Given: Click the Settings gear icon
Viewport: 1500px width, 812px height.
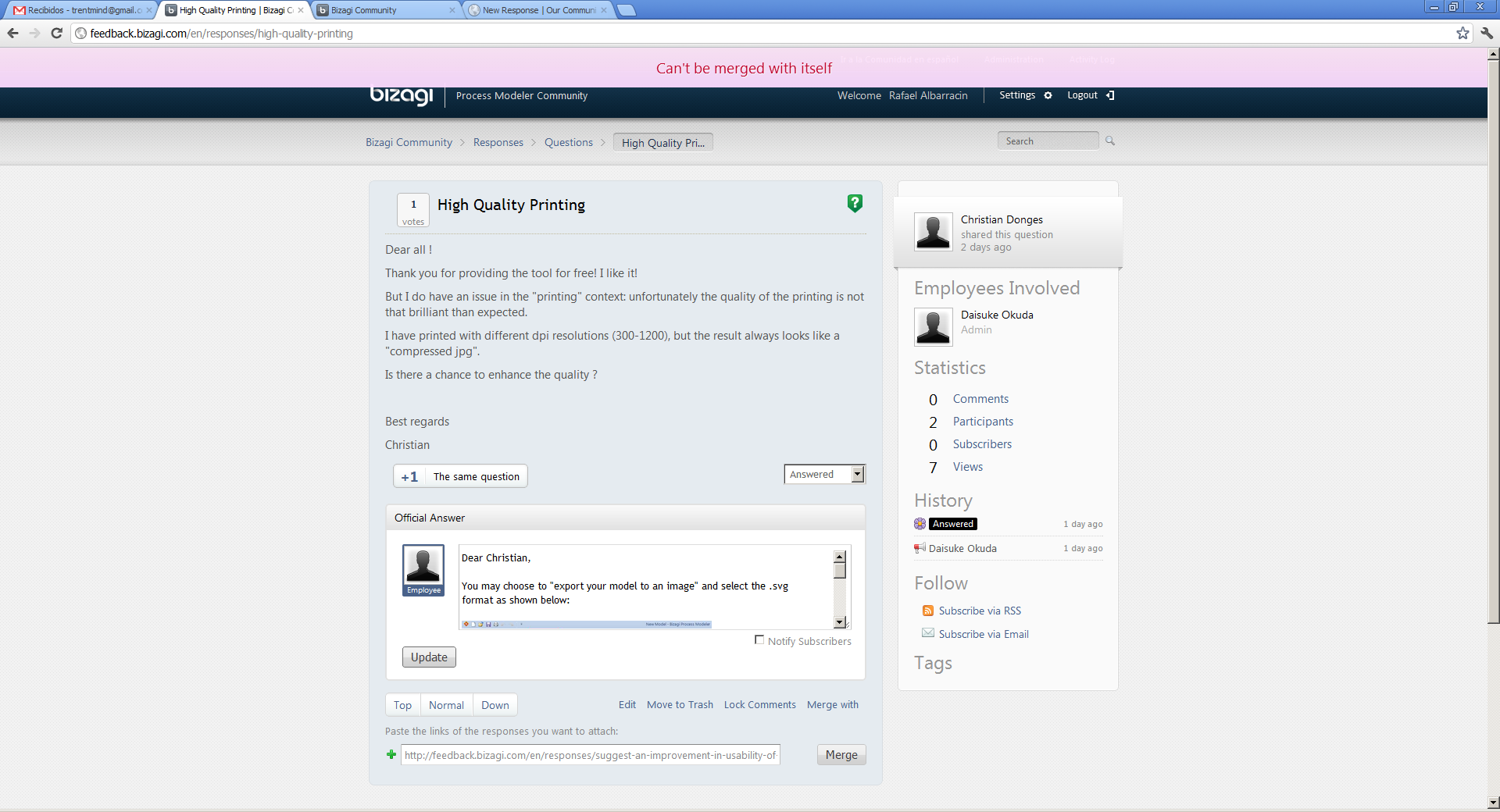Looking at the screenshot, I should click(x=1048, y=95).
